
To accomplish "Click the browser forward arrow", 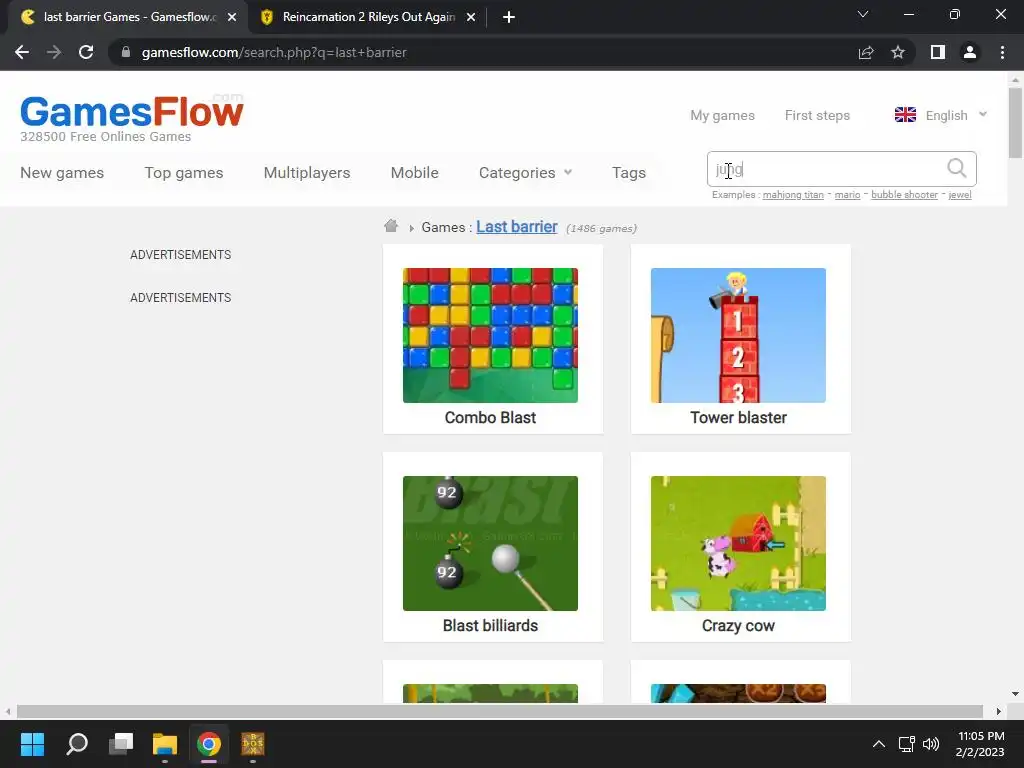I will [x=54, y=52].
